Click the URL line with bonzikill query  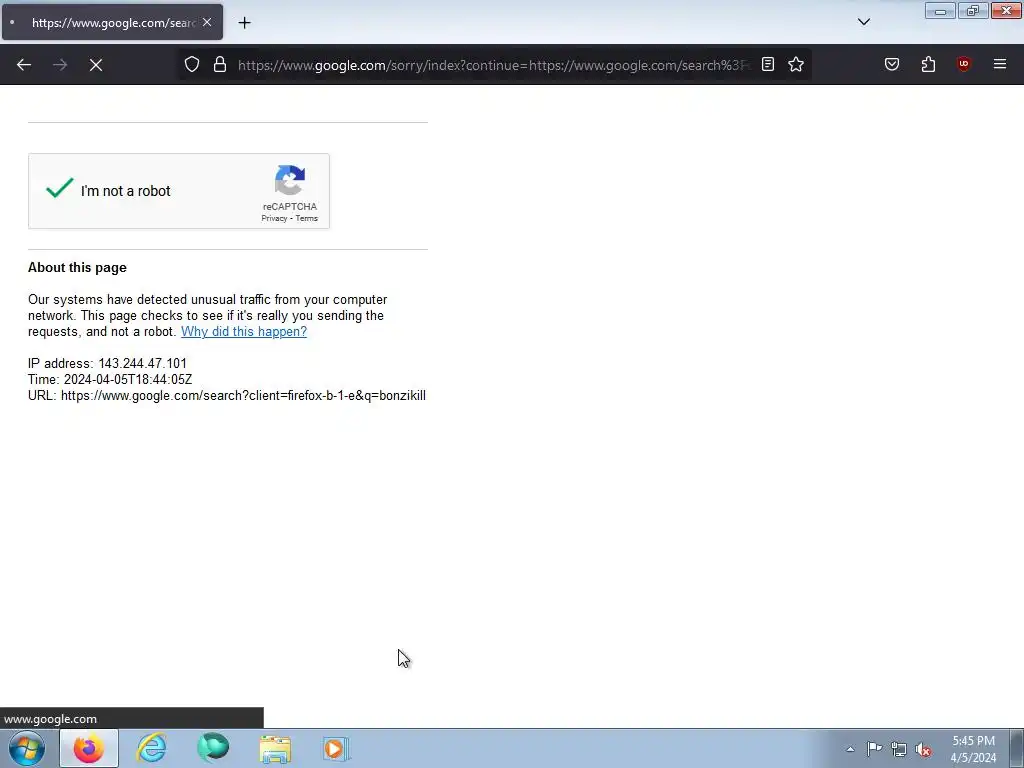227,396
